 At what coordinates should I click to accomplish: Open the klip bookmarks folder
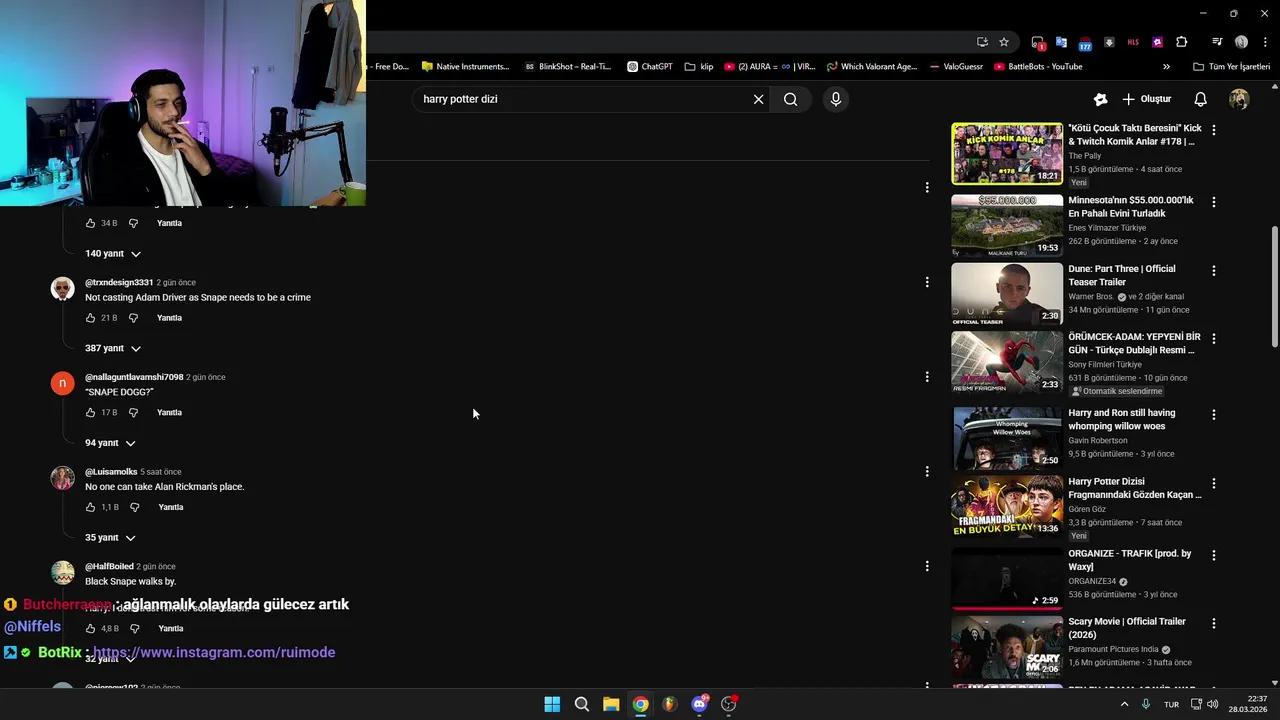[699, 67]
